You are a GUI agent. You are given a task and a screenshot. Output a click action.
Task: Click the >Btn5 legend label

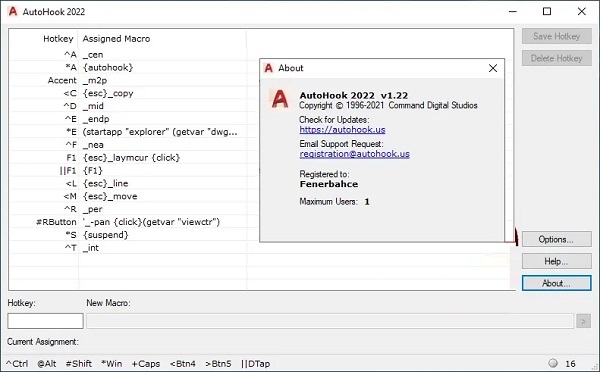[218, 364]
